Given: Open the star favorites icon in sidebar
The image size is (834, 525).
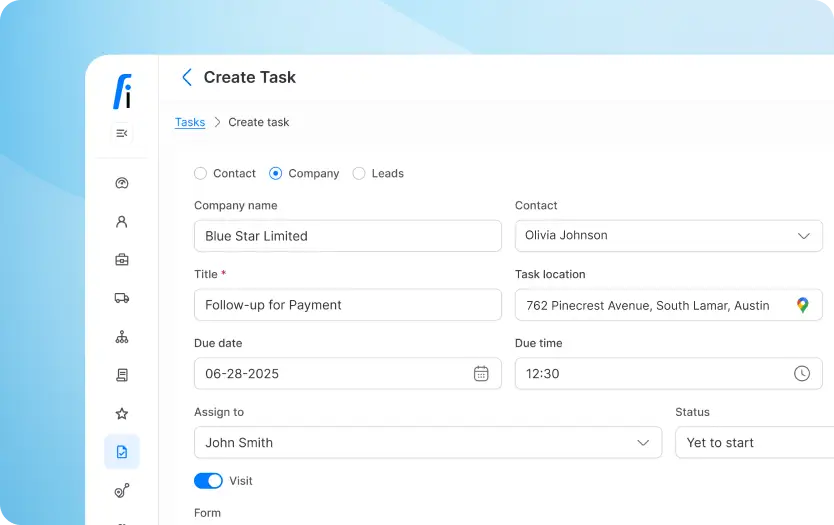Looking at the screenshot, I should point(122,413).
